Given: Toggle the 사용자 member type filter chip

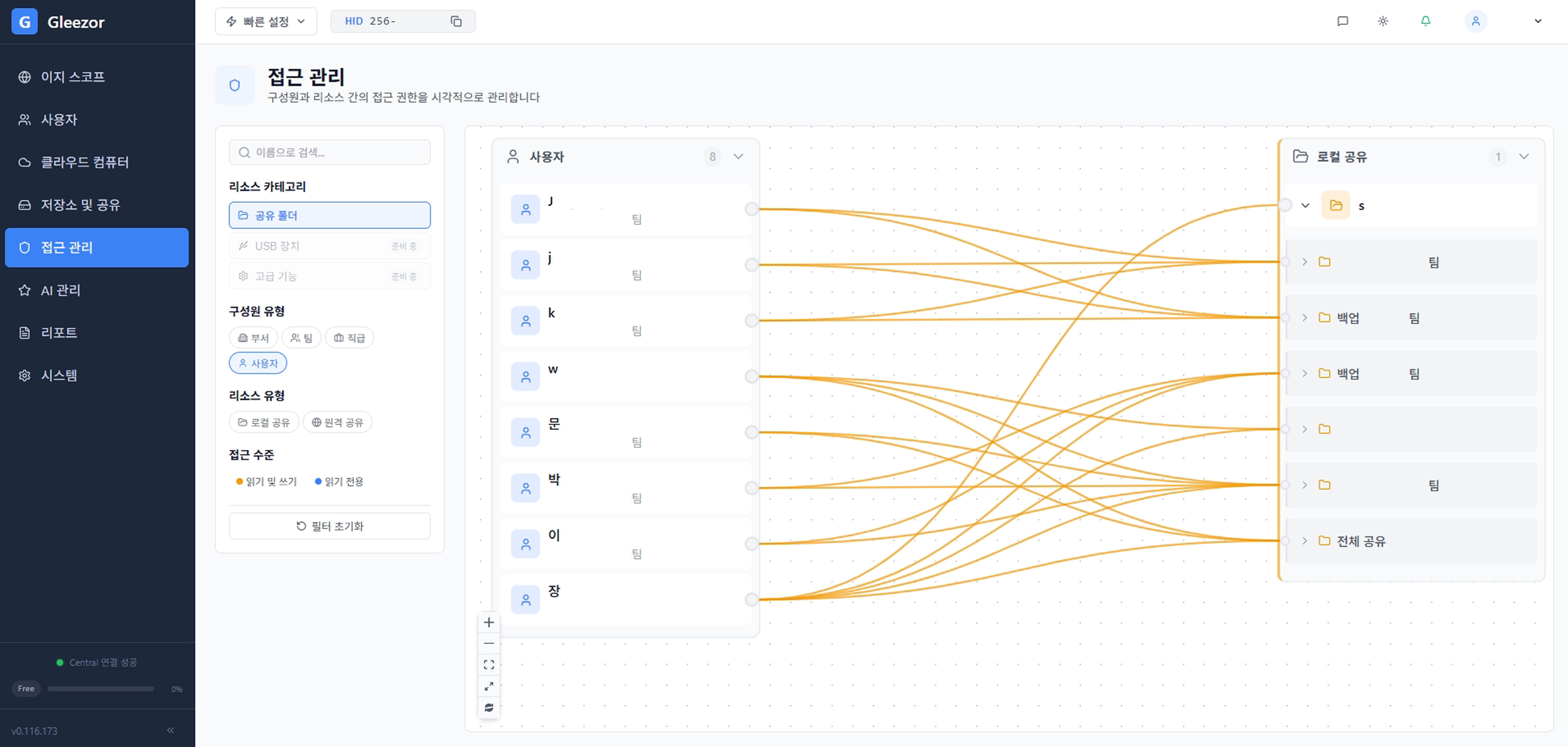Looking at the screenshot, I should pyautogui.click(x=258, y=363).
